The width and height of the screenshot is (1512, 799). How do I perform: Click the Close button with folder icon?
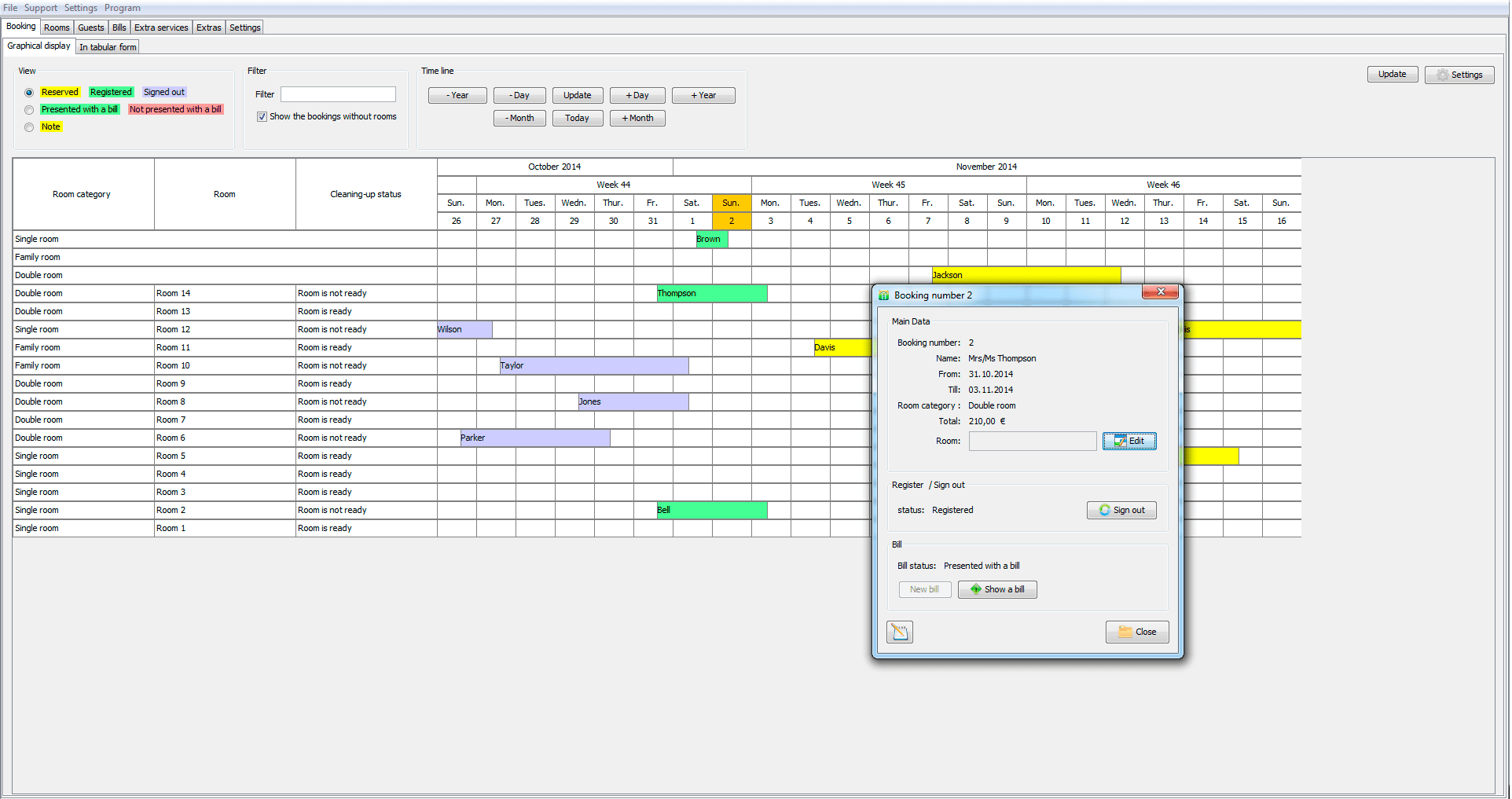(1136, 632)
